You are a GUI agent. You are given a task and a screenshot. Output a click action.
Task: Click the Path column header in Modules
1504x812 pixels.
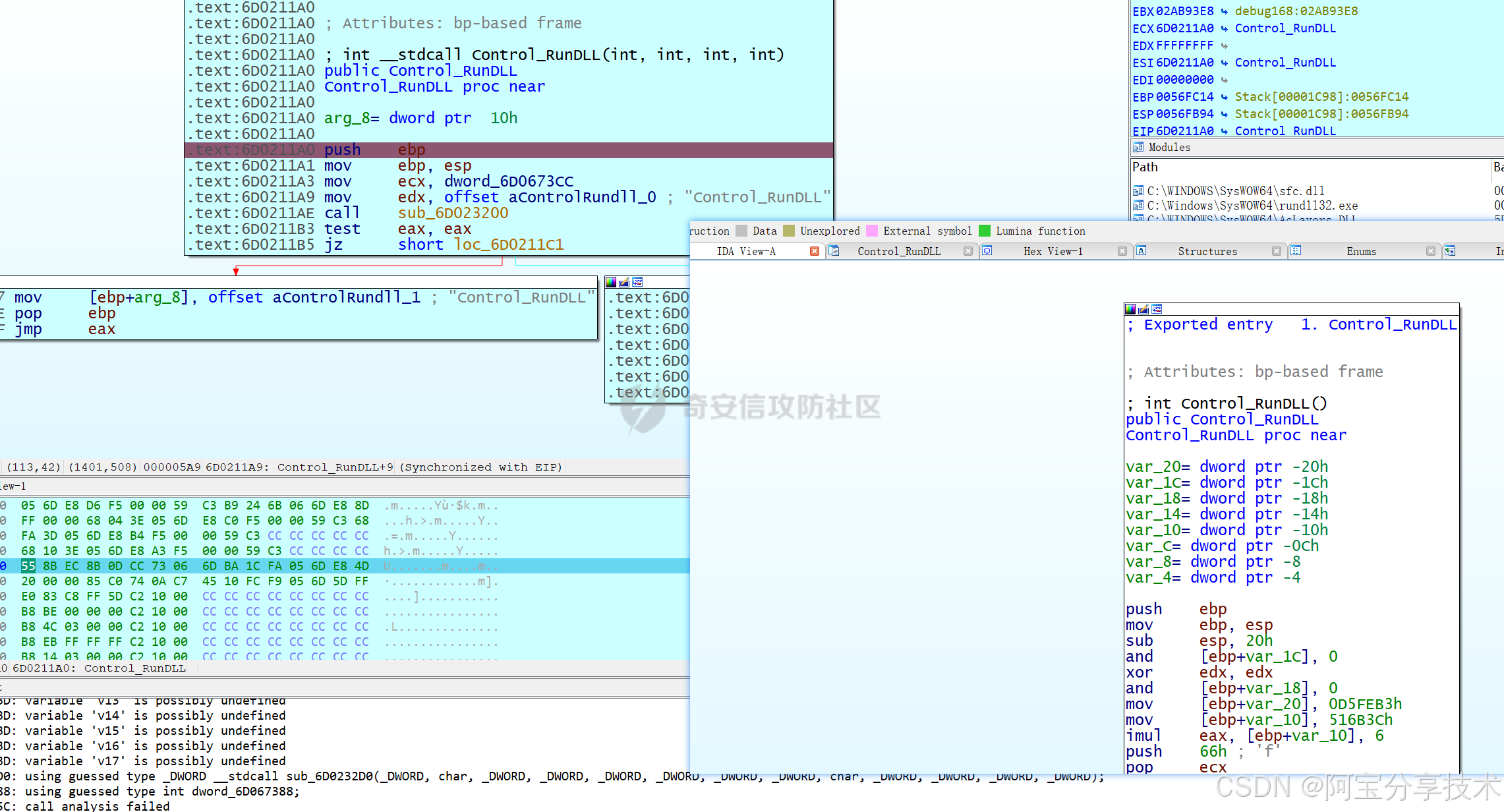(1145, 167)
